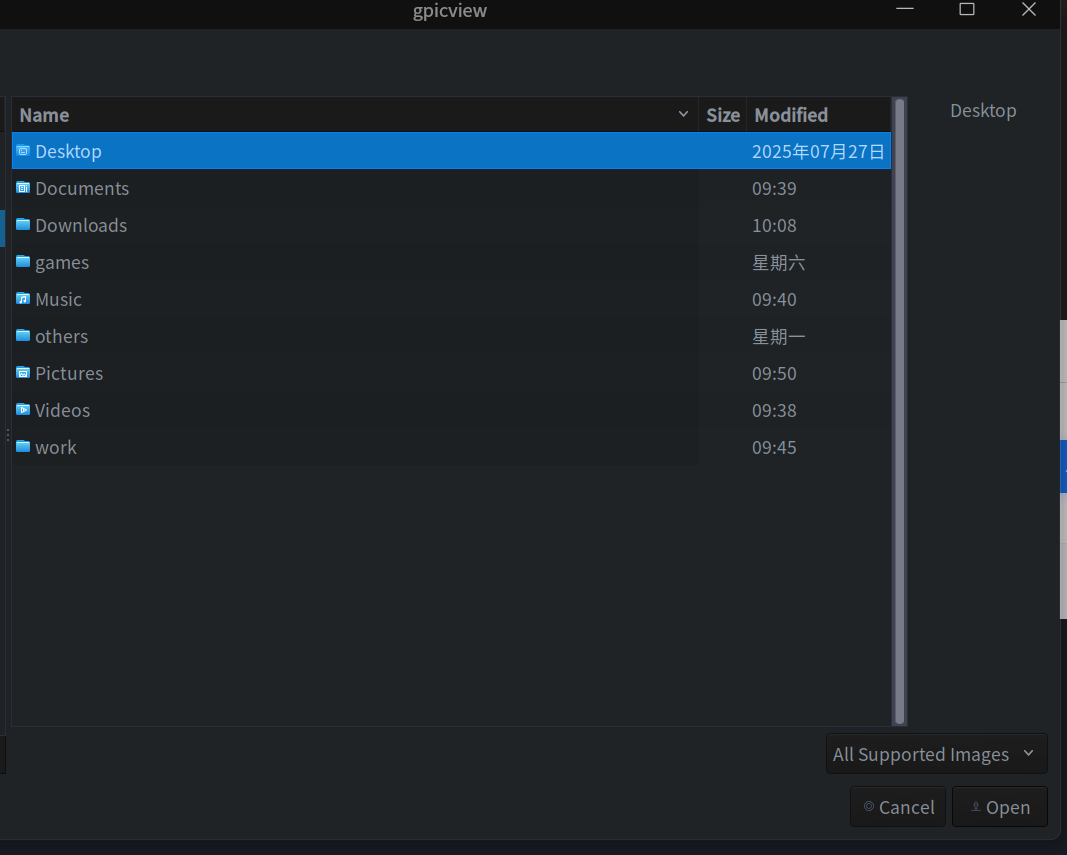The height and width of the screenshot is (855, 1067).
Task: Click the 09:40 modified time
Action: pyautogui.click(x=774, y=300)
